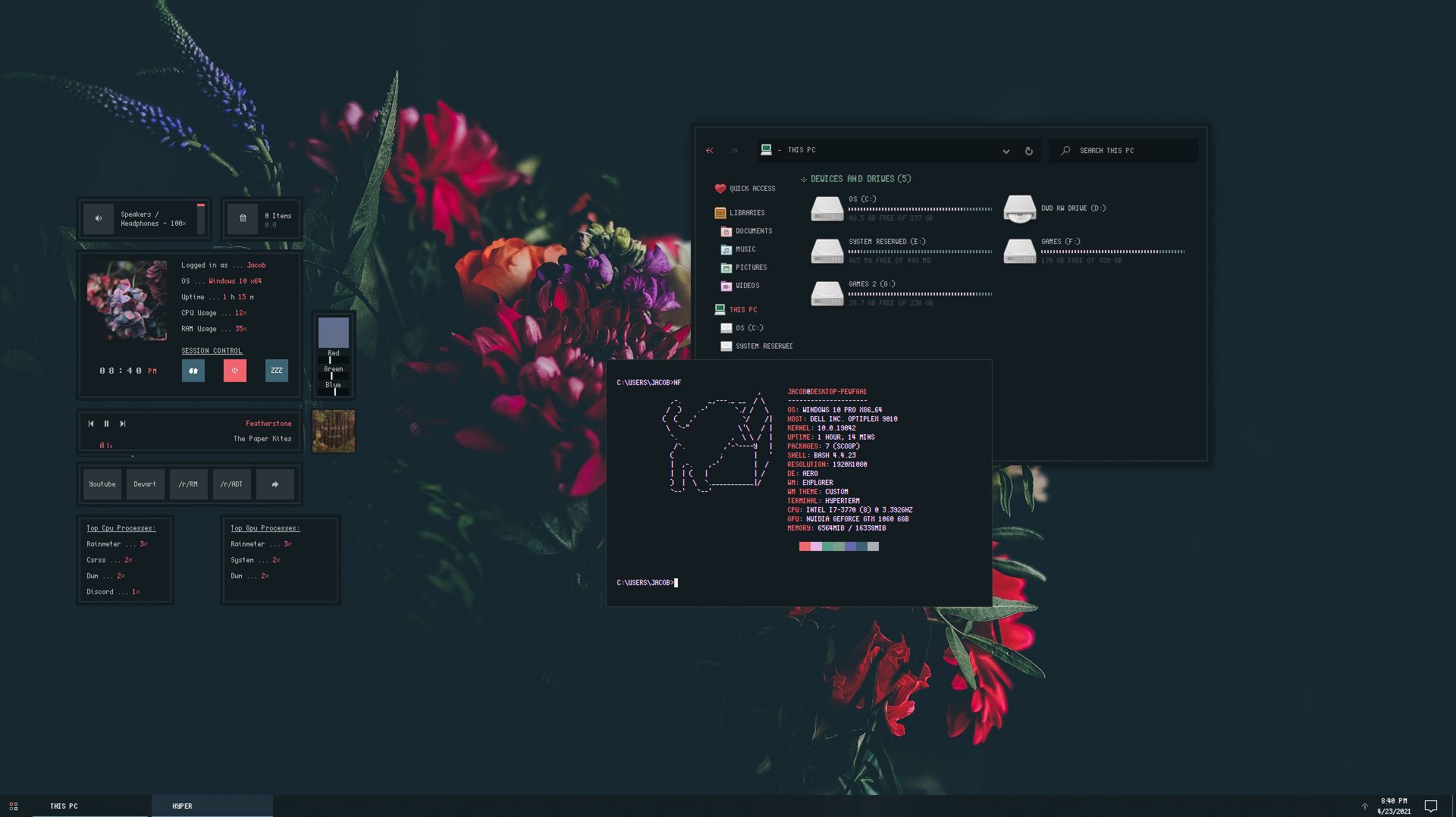Select the ZZZ sleep icon
This screenshot has width=1456, height=817.
[x=276, y=371]
